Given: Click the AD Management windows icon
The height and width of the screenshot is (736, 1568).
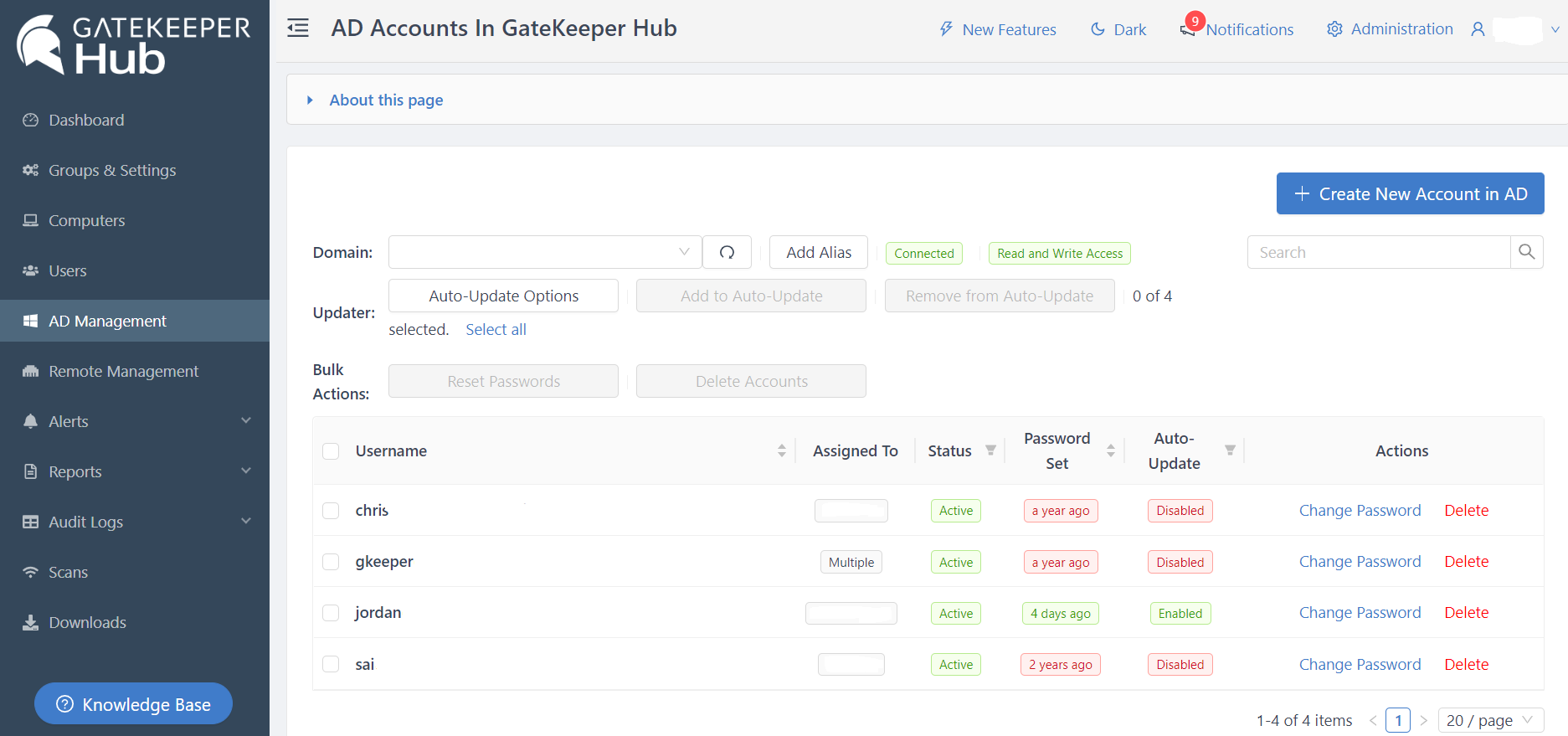Looking at the screenshot, I should 31,321.
